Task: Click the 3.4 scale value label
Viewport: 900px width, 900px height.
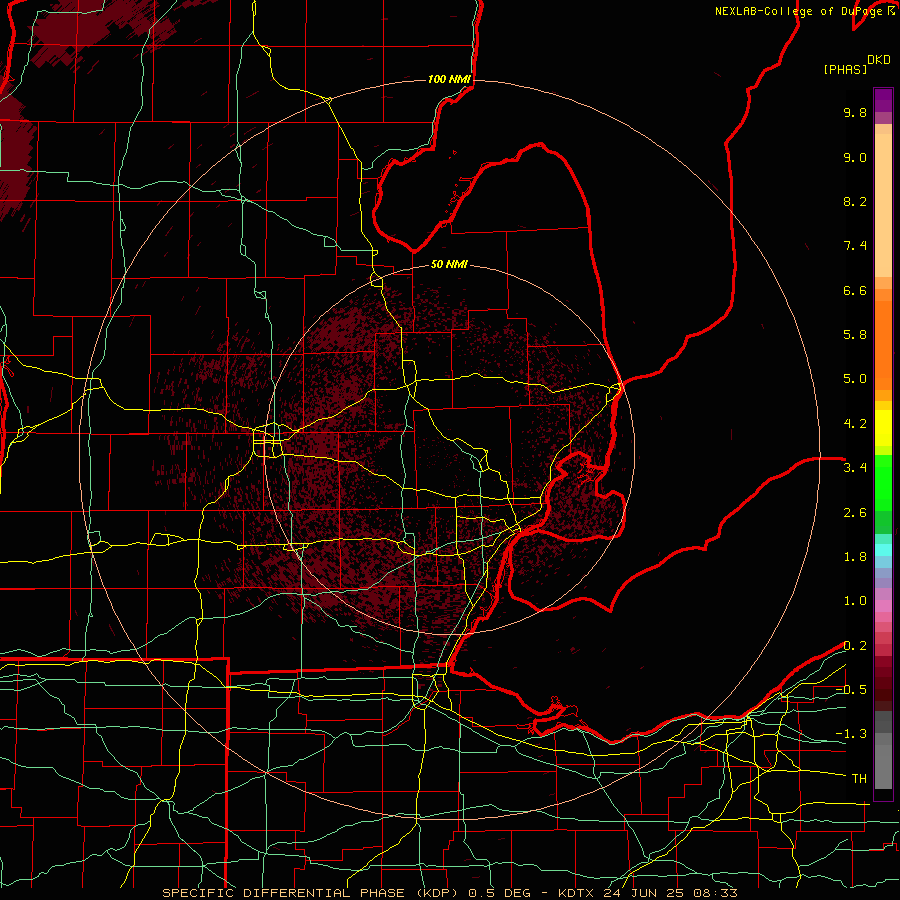Action: 855,468
